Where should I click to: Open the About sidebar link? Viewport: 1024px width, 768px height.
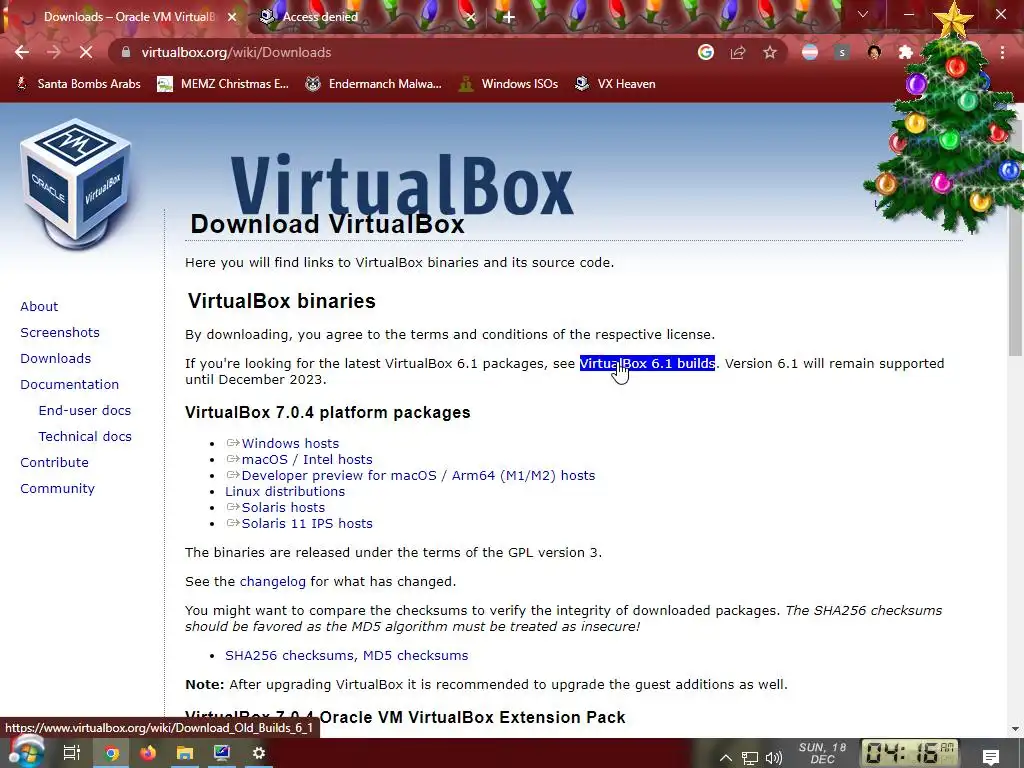39,306
